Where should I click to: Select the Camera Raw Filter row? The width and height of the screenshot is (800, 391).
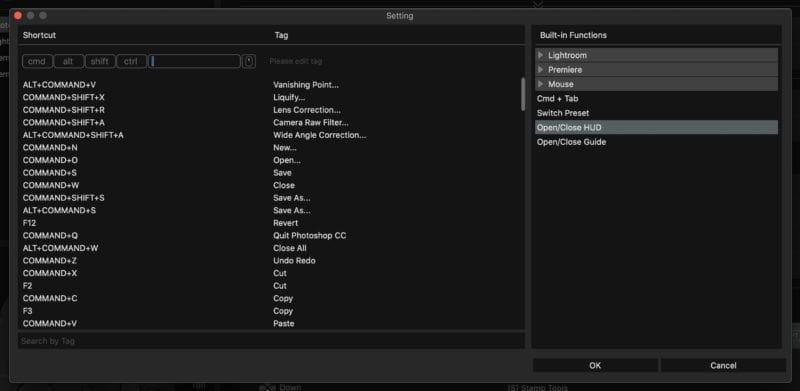point(271,123)
